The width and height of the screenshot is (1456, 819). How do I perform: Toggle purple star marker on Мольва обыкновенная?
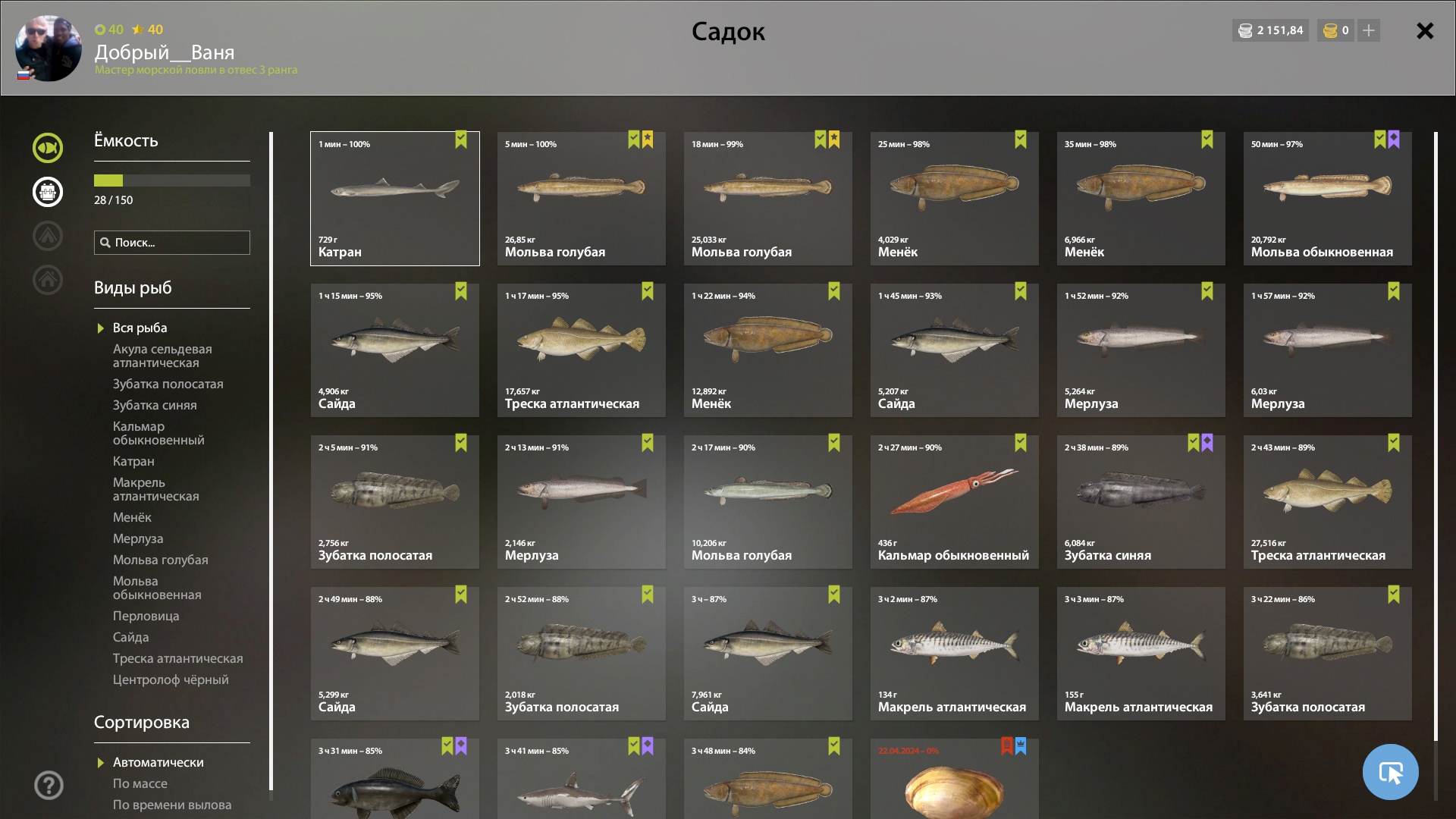(x=1394, y=140)
